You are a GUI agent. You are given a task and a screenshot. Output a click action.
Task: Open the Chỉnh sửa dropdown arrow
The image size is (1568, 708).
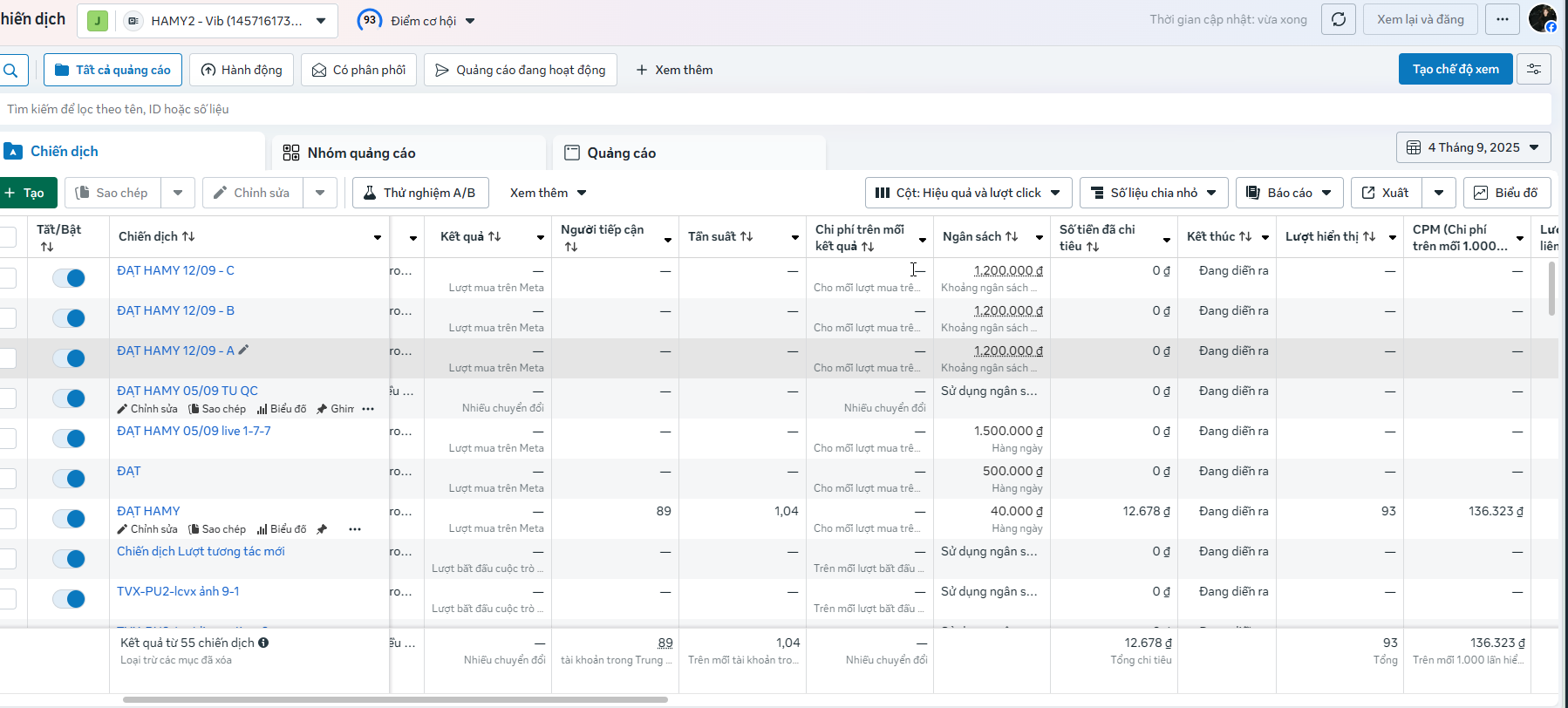click(x=320, y=193)
